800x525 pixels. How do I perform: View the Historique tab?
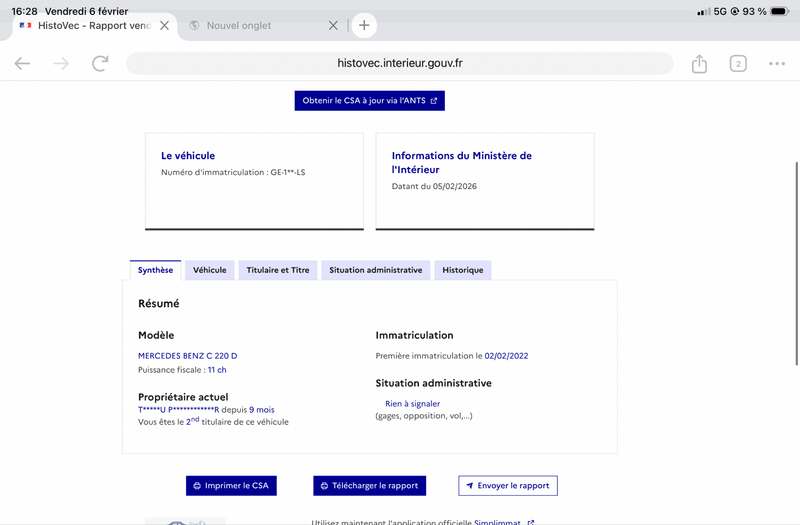[462, 270]
